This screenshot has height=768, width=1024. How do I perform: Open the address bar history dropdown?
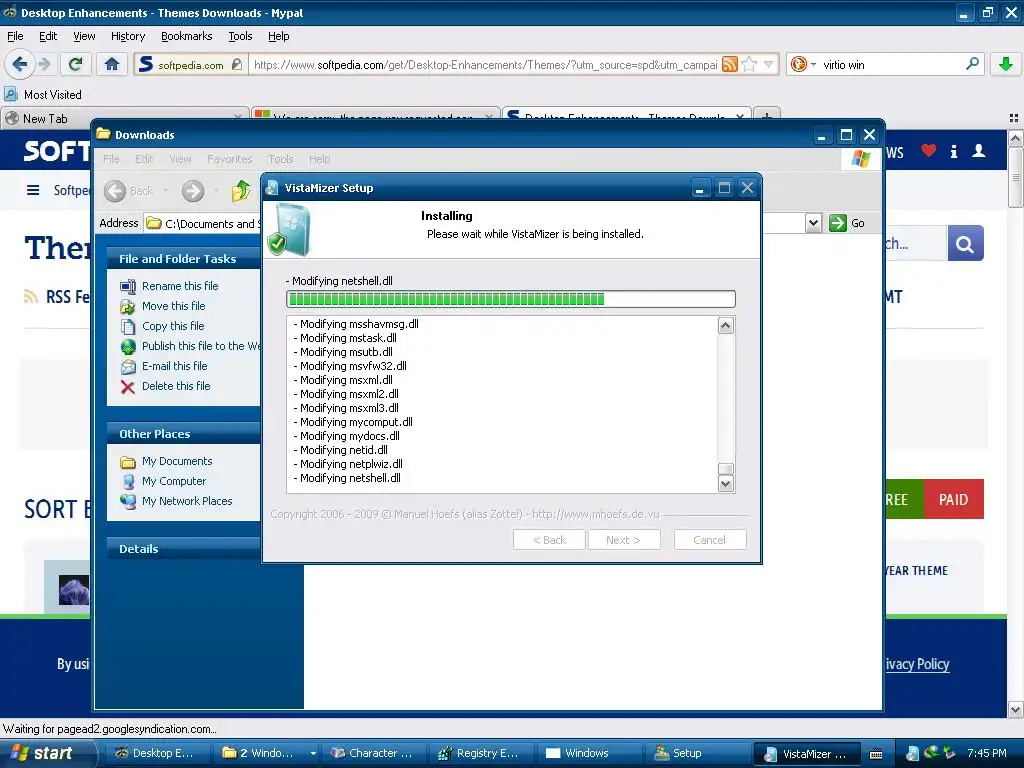click(769, 64)
